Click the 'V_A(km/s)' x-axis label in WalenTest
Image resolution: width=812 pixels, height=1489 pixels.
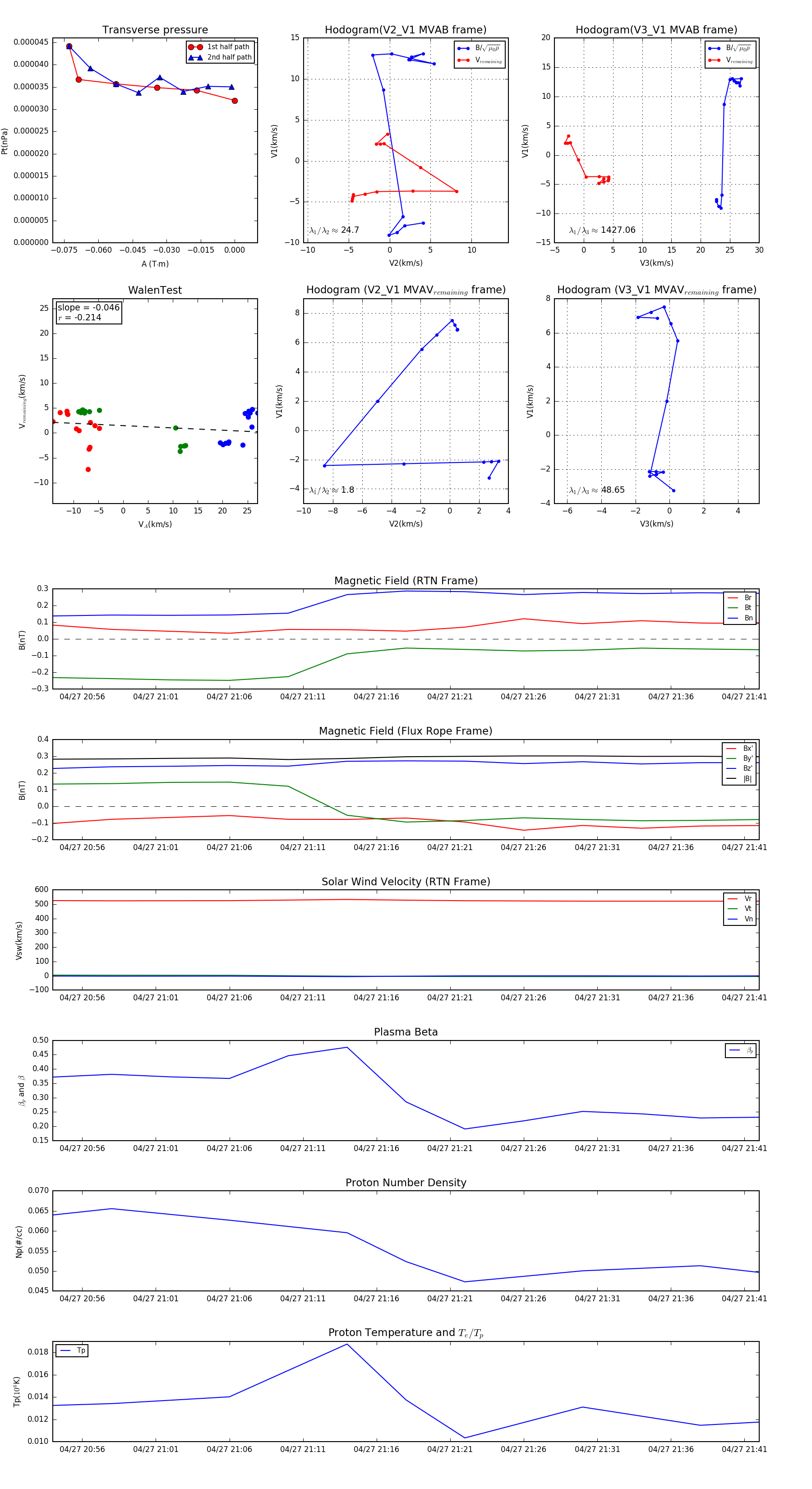click(155, 524)
